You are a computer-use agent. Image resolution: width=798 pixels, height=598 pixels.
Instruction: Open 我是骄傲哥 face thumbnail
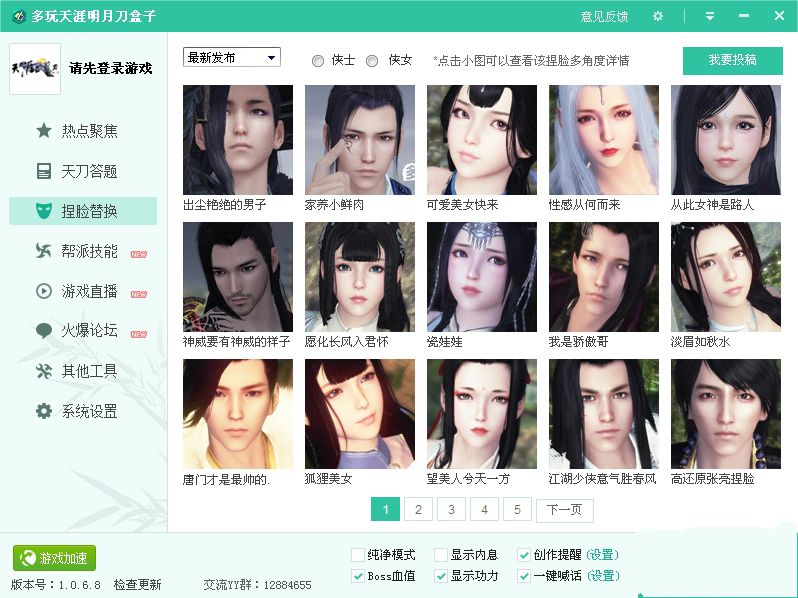coord(604,277)
